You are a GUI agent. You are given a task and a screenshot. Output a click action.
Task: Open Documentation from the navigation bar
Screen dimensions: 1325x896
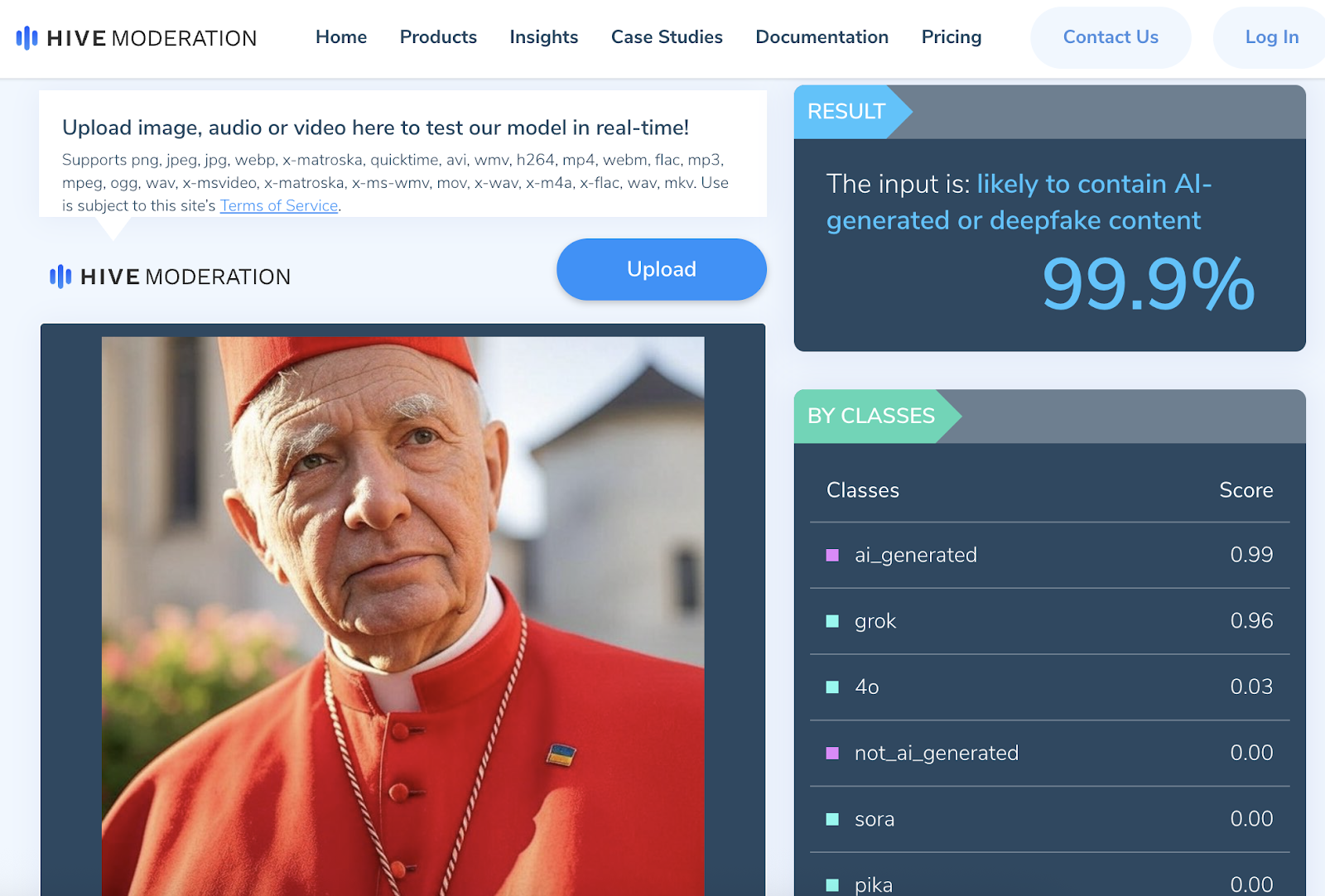(821, 37)
